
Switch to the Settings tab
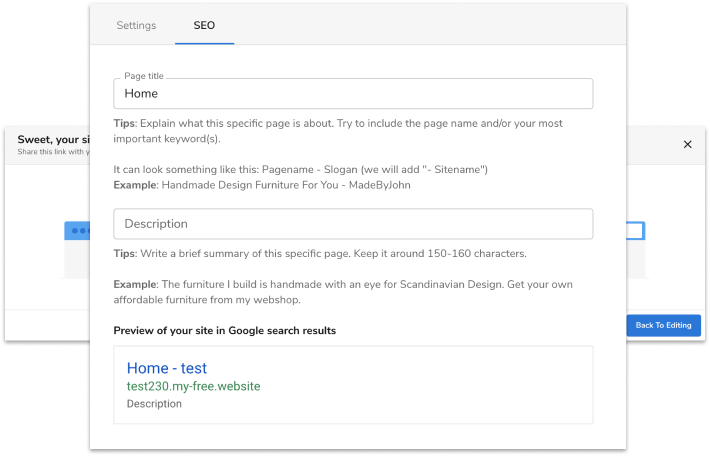click(136, 25)
